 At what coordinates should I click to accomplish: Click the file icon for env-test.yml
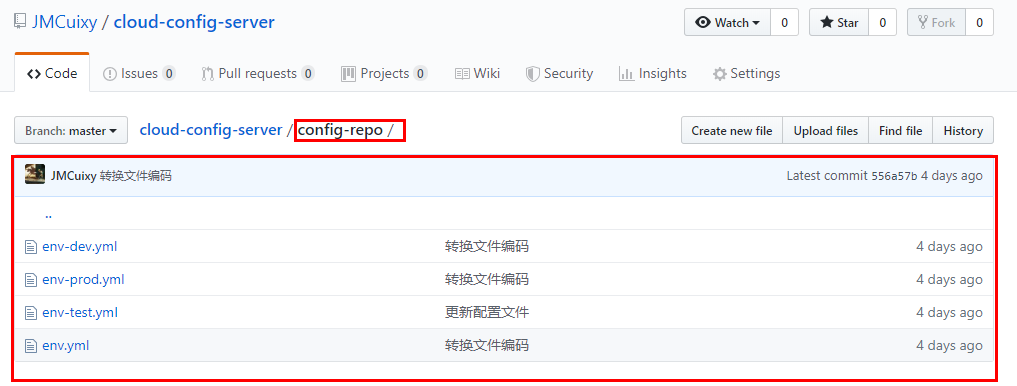tap(30, 313)
